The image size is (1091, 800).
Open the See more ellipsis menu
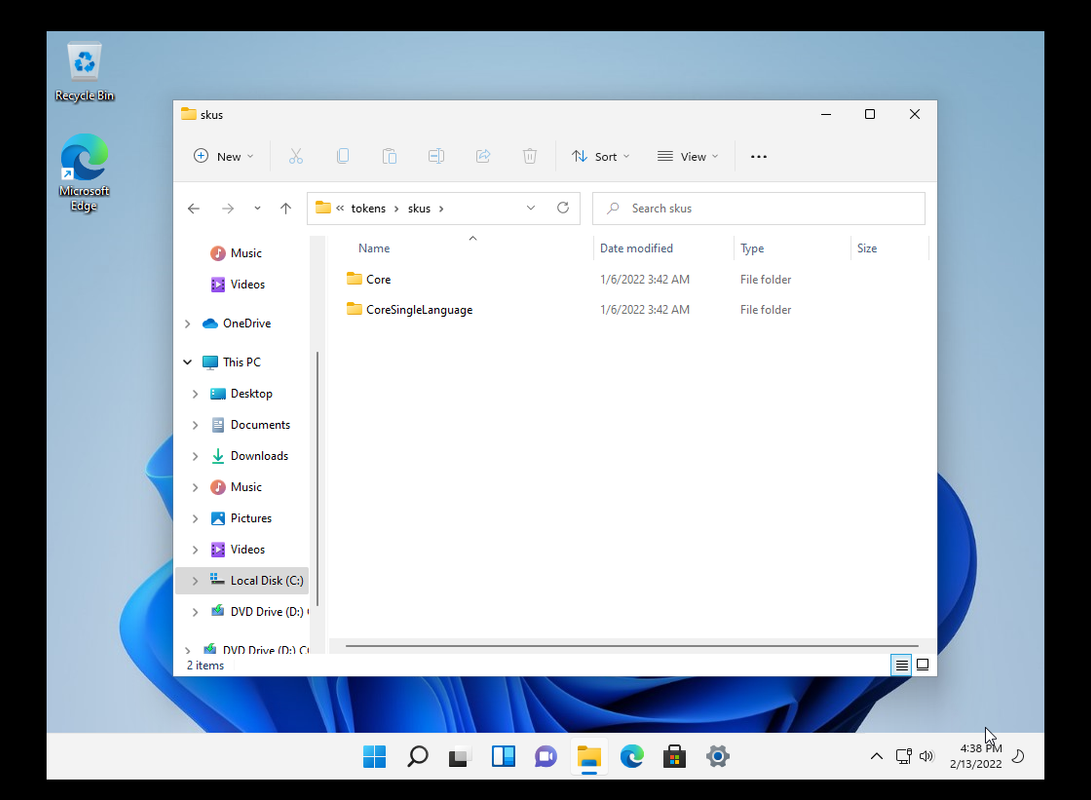point(758,157)
